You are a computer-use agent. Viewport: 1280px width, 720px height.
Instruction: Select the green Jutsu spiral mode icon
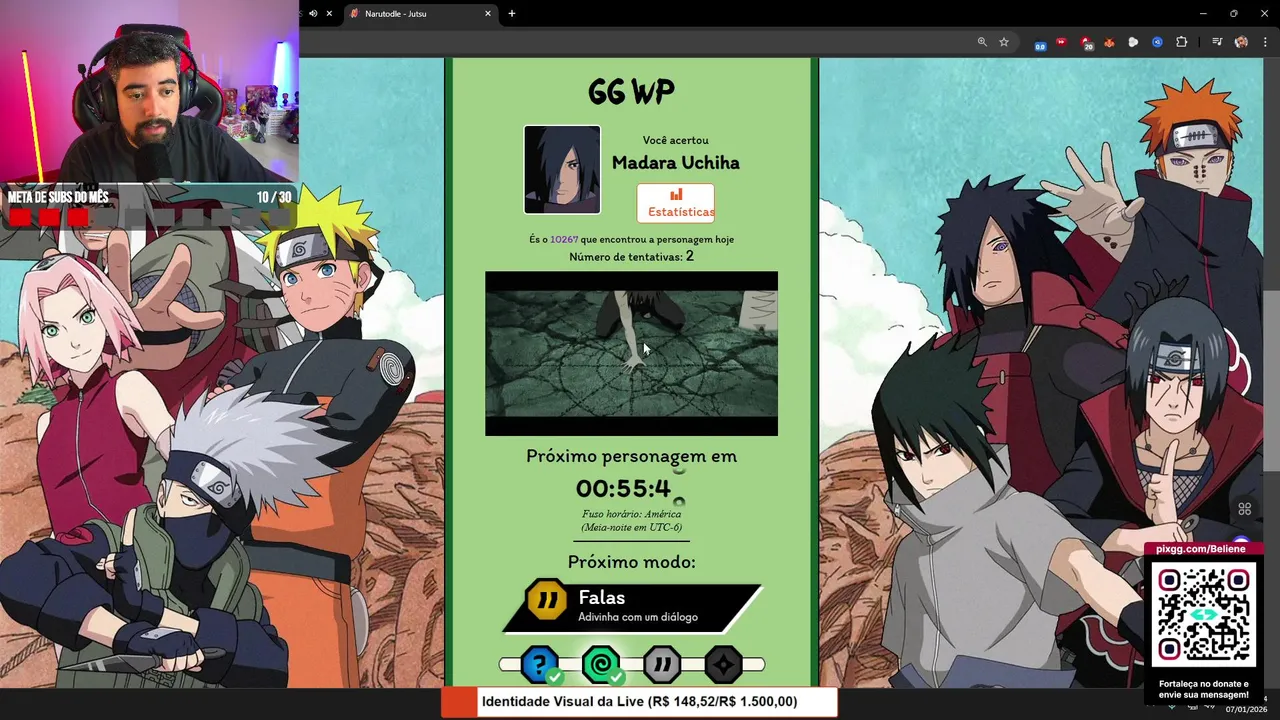coord(601,664)
